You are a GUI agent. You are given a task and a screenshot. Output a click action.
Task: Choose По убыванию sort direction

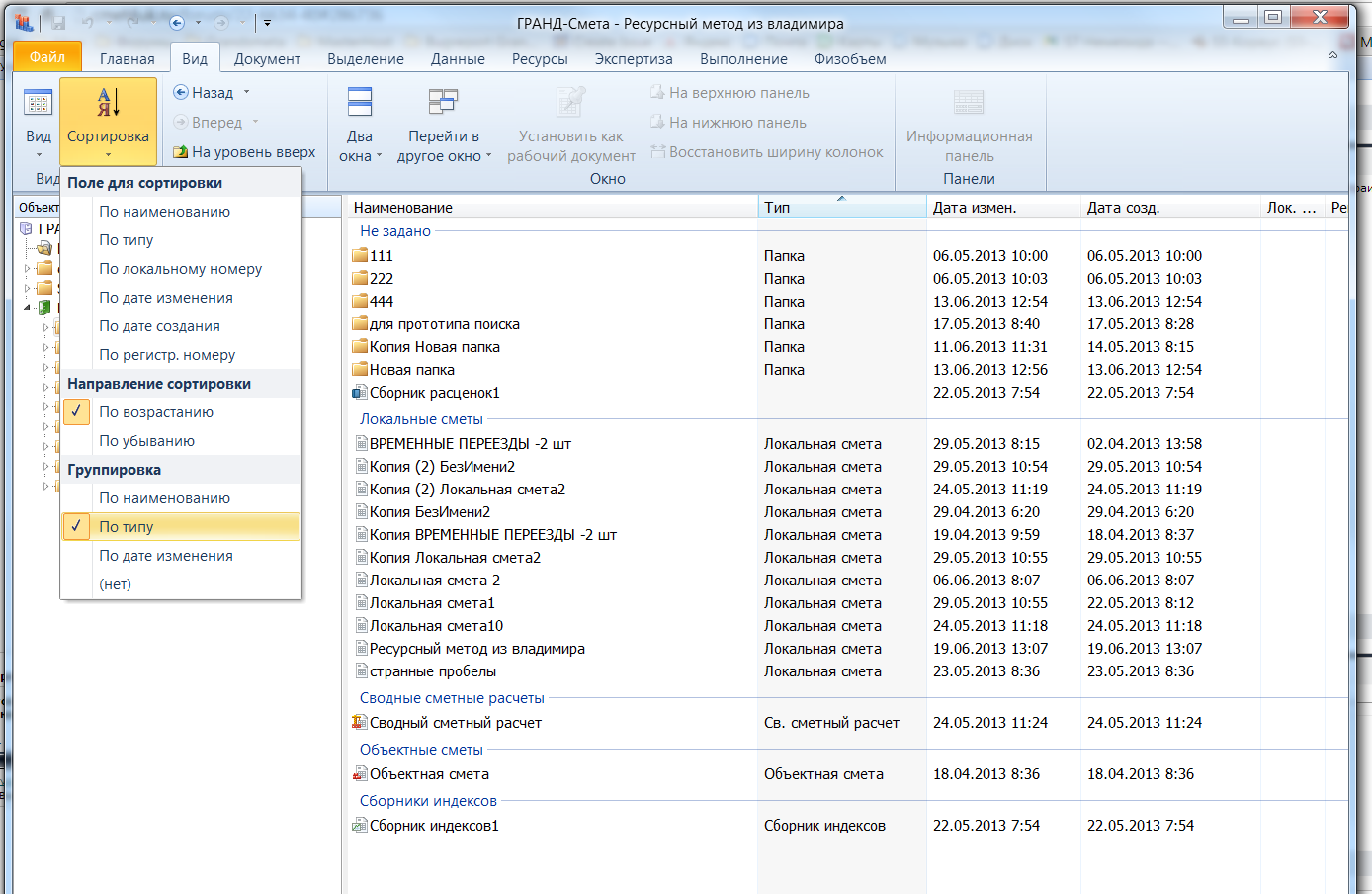coord(146,441)
